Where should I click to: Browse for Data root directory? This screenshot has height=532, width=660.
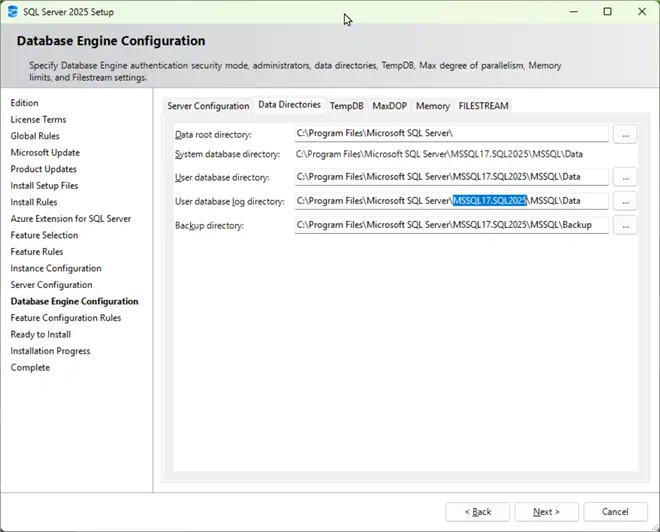(x=625, y=135)
